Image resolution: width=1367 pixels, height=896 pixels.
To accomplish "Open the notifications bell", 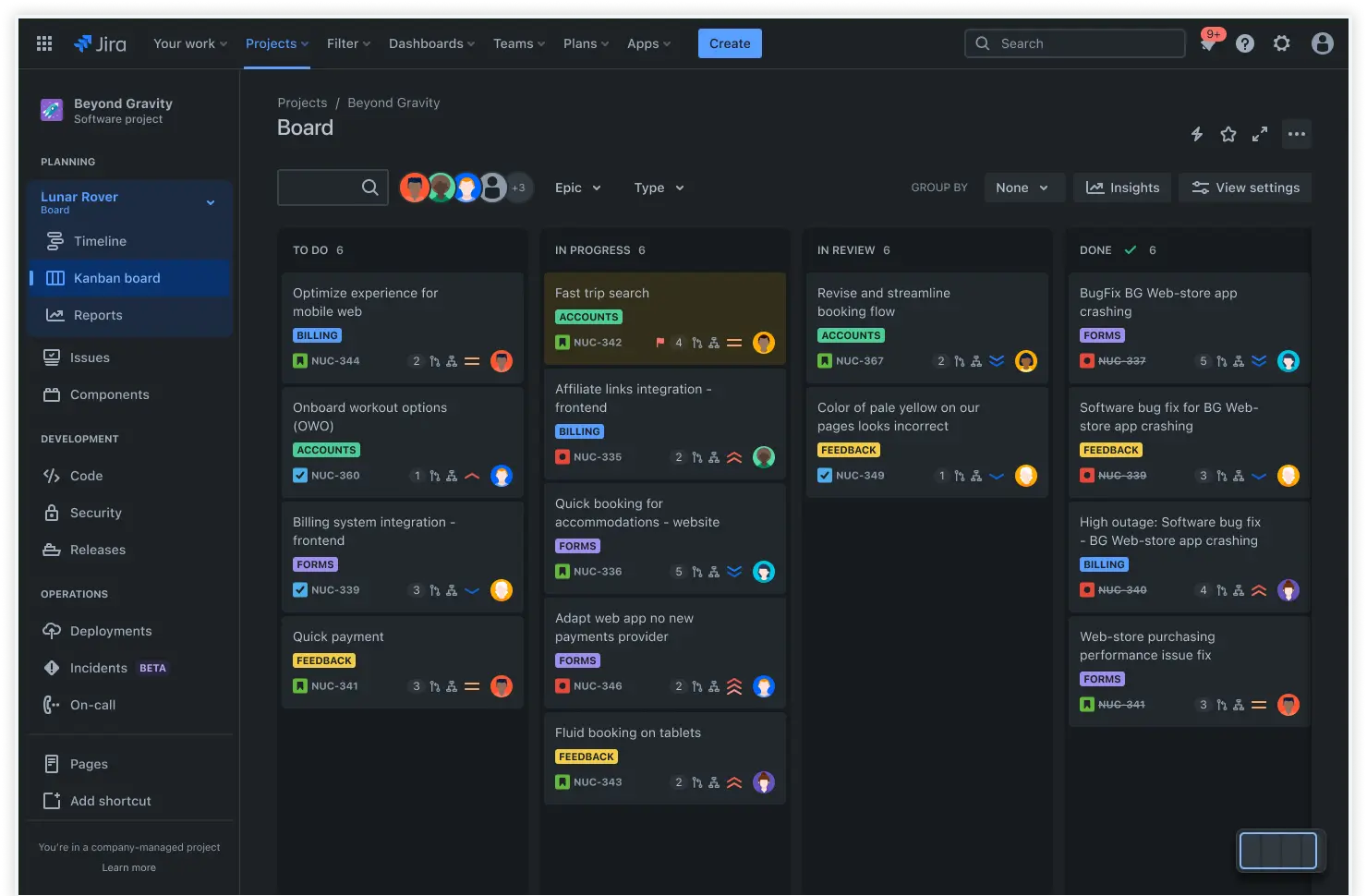I will point(1208,43).
